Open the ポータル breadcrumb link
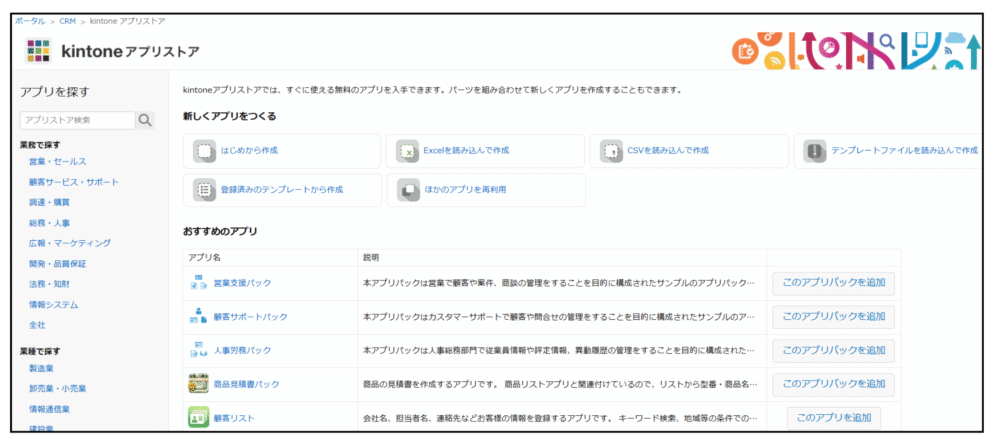The image size is (1000, 444). pos(30,21)
